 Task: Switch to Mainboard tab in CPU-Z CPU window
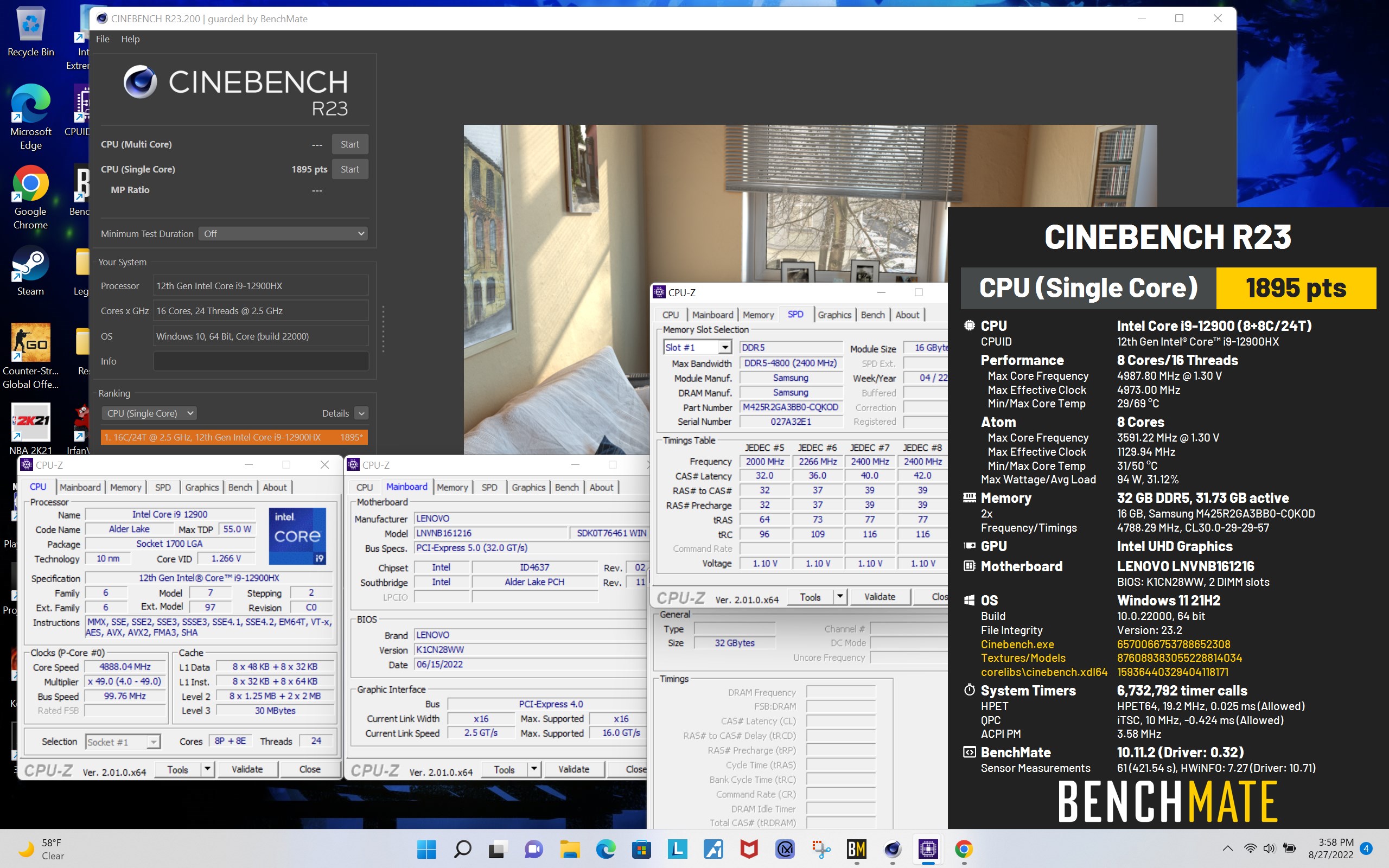[80, 487]
